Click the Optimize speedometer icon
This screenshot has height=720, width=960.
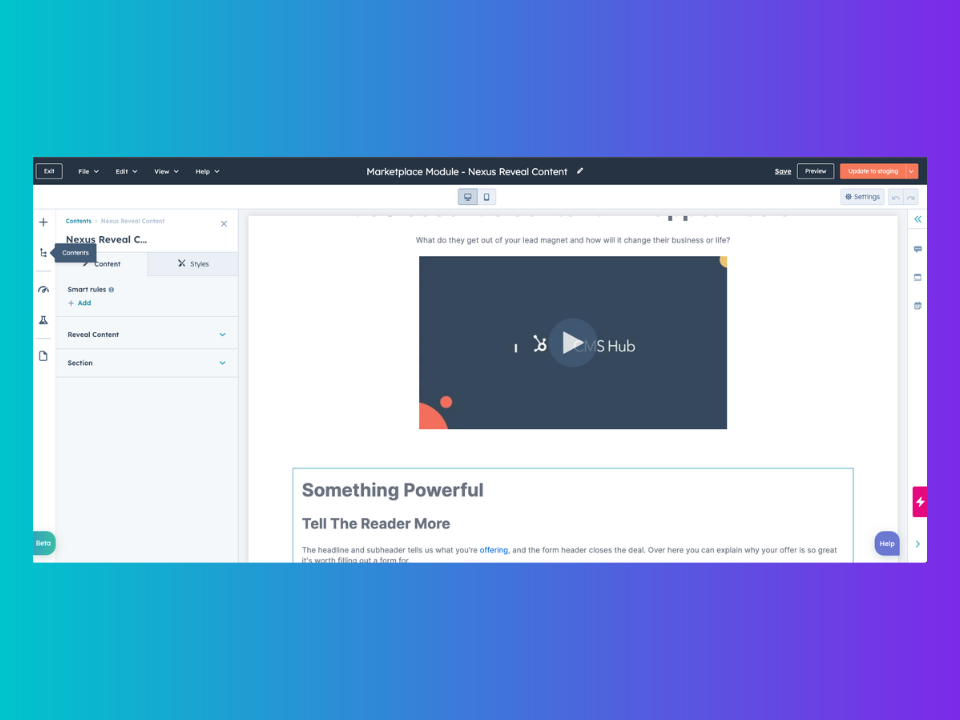coord(43,289)
